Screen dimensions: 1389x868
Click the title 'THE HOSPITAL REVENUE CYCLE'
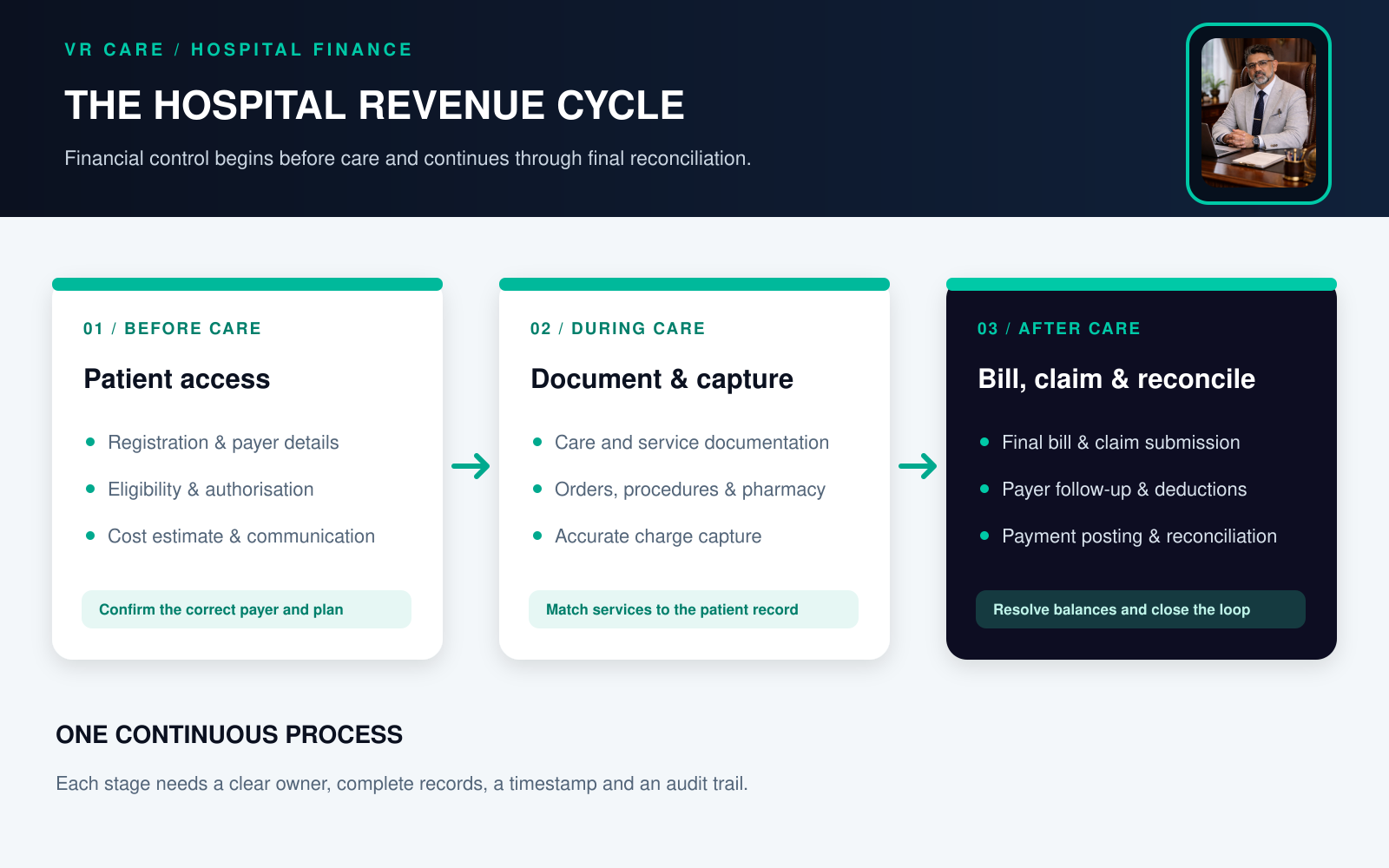pyautogui.click(x=374, y=105)
